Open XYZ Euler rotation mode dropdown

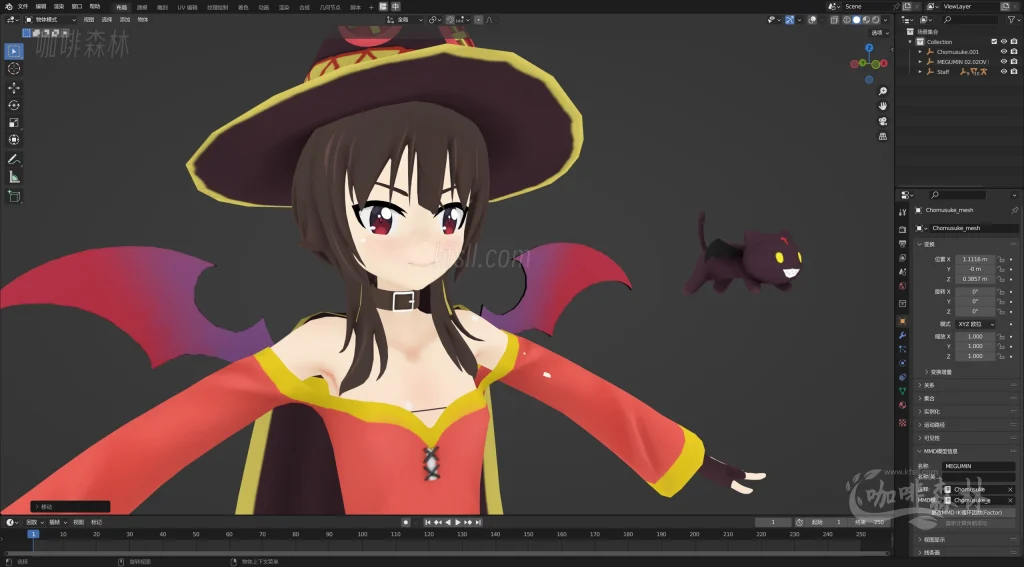(976, 324)
